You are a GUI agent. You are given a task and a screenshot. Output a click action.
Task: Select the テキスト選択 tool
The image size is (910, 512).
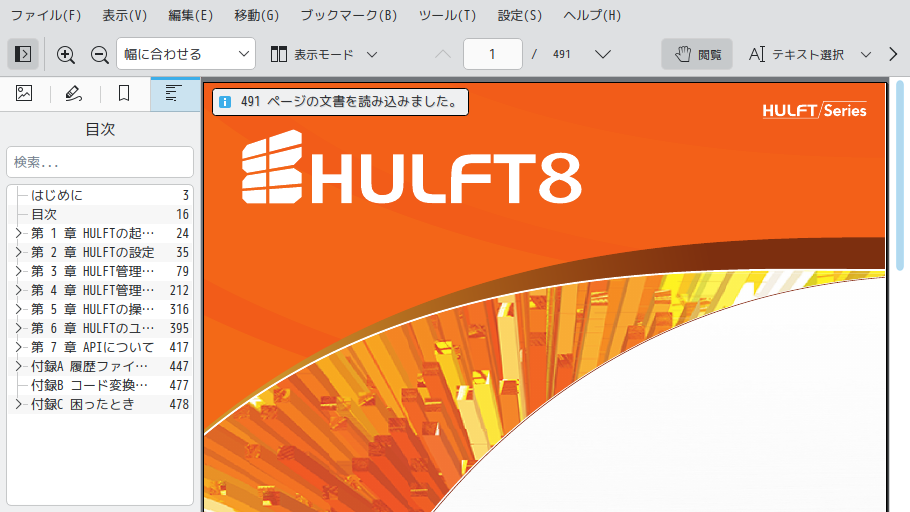[796, 54]
